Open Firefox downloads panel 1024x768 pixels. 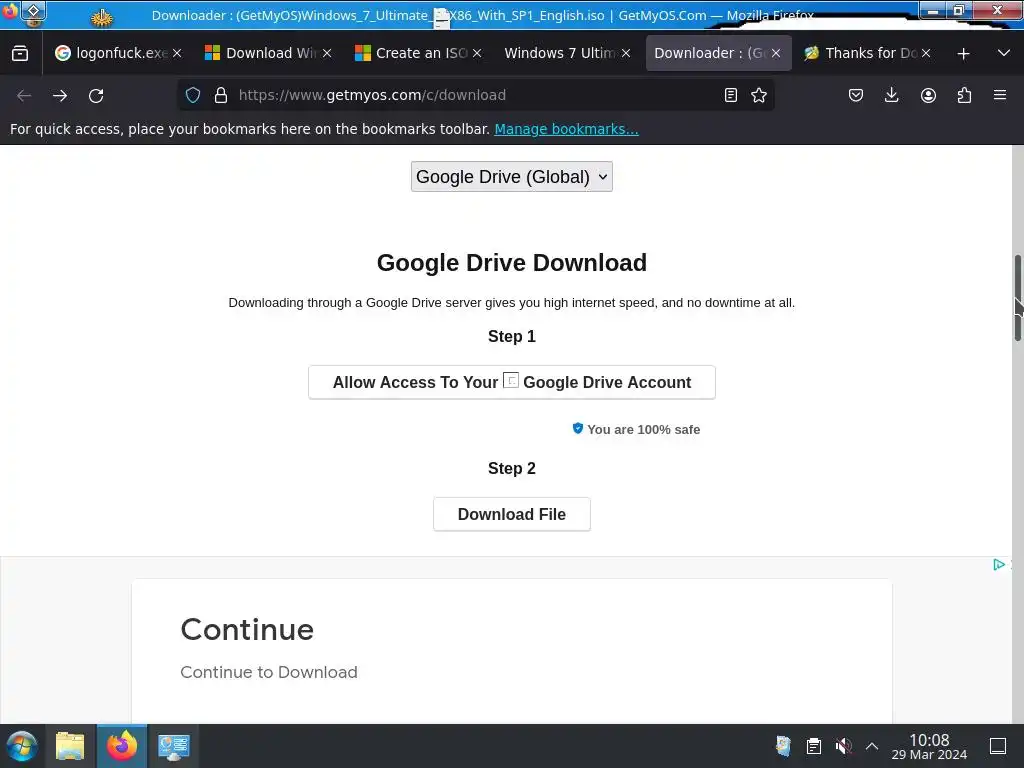pos(891,95)
